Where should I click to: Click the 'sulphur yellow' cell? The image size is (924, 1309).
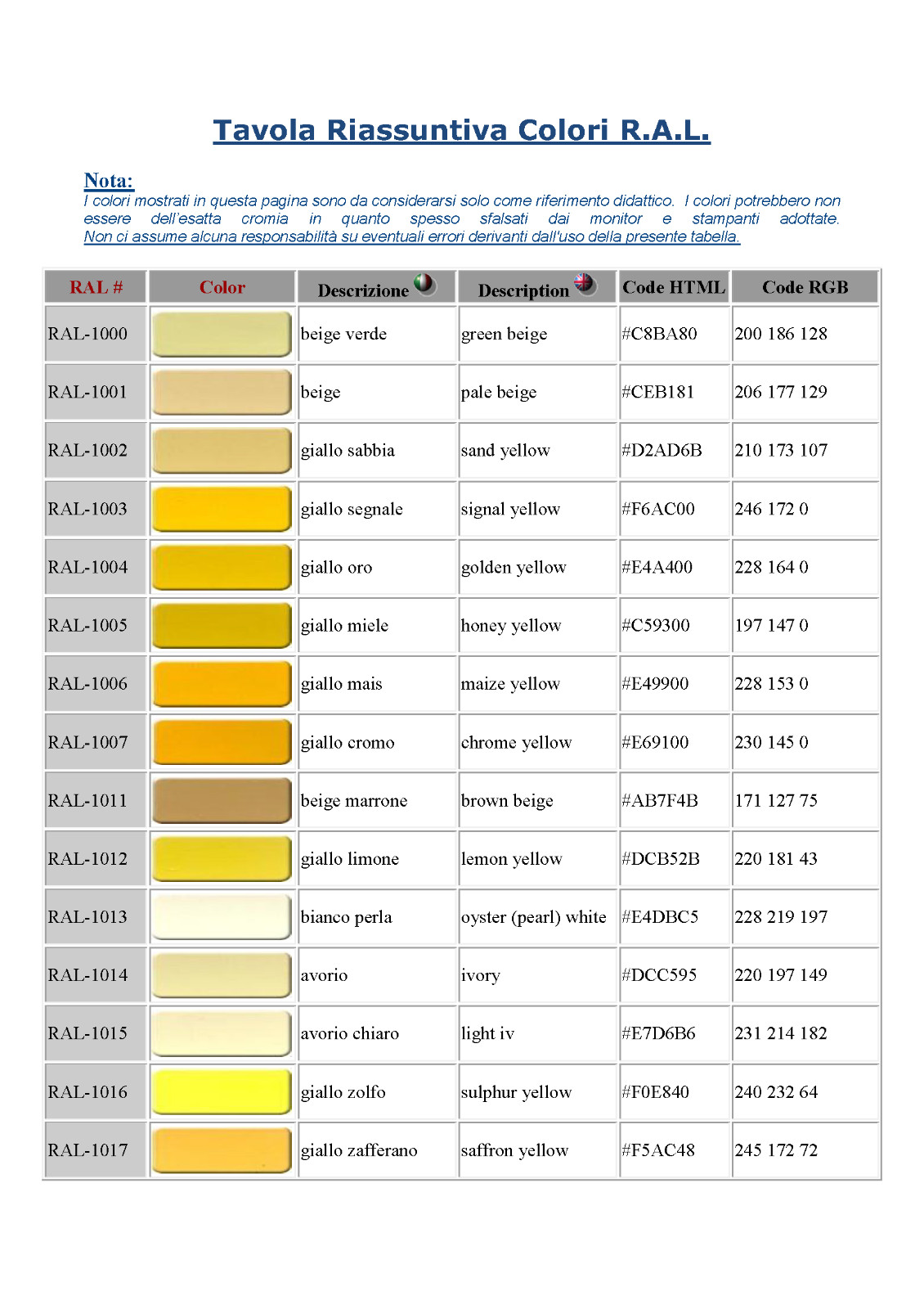(537, 1091)
